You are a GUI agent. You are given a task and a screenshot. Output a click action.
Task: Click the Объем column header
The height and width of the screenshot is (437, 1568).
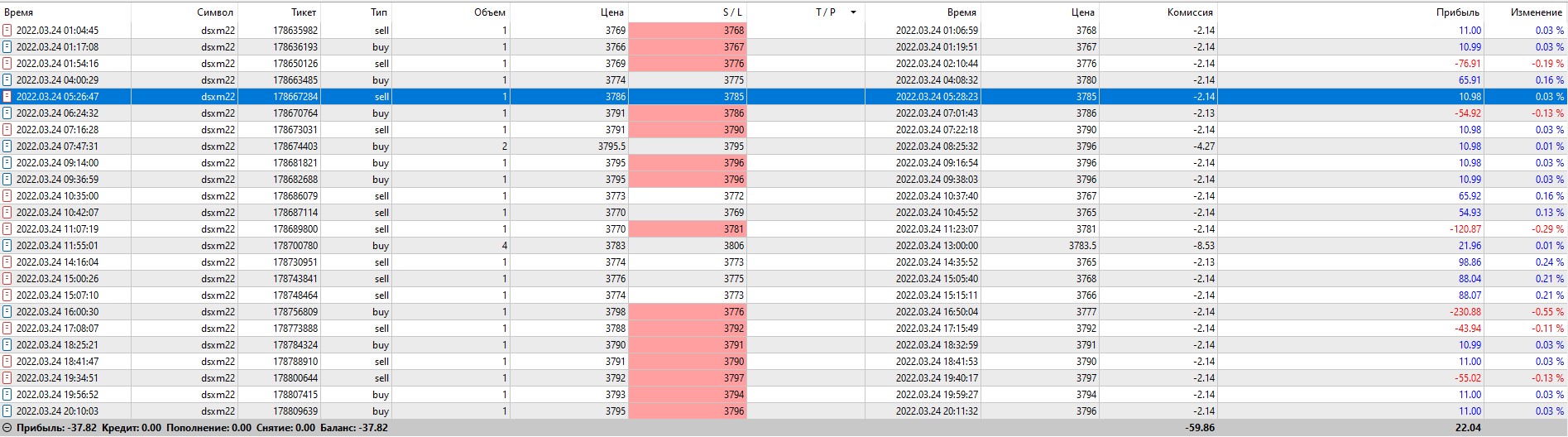[x=489, y=12]
